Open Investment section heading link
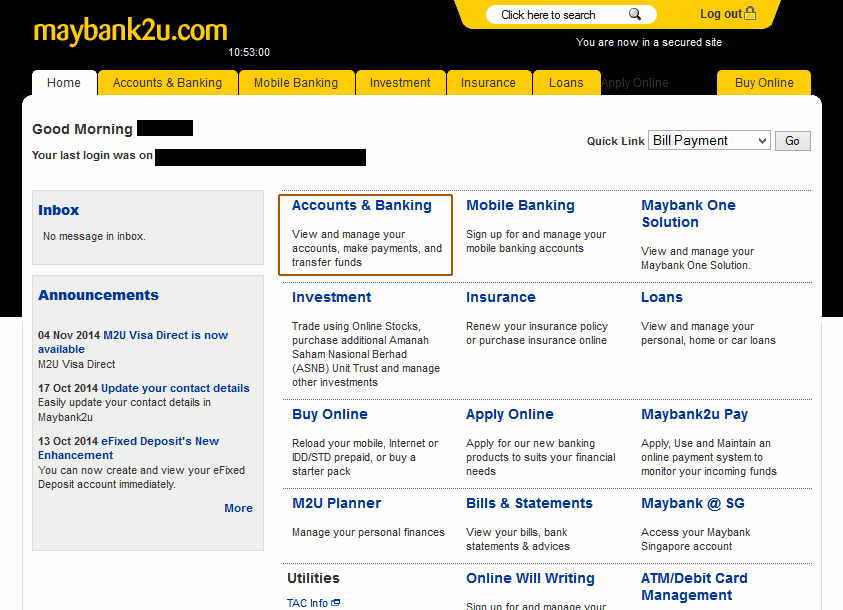Viewport: 843px width, 610px height. click(332, 297)
